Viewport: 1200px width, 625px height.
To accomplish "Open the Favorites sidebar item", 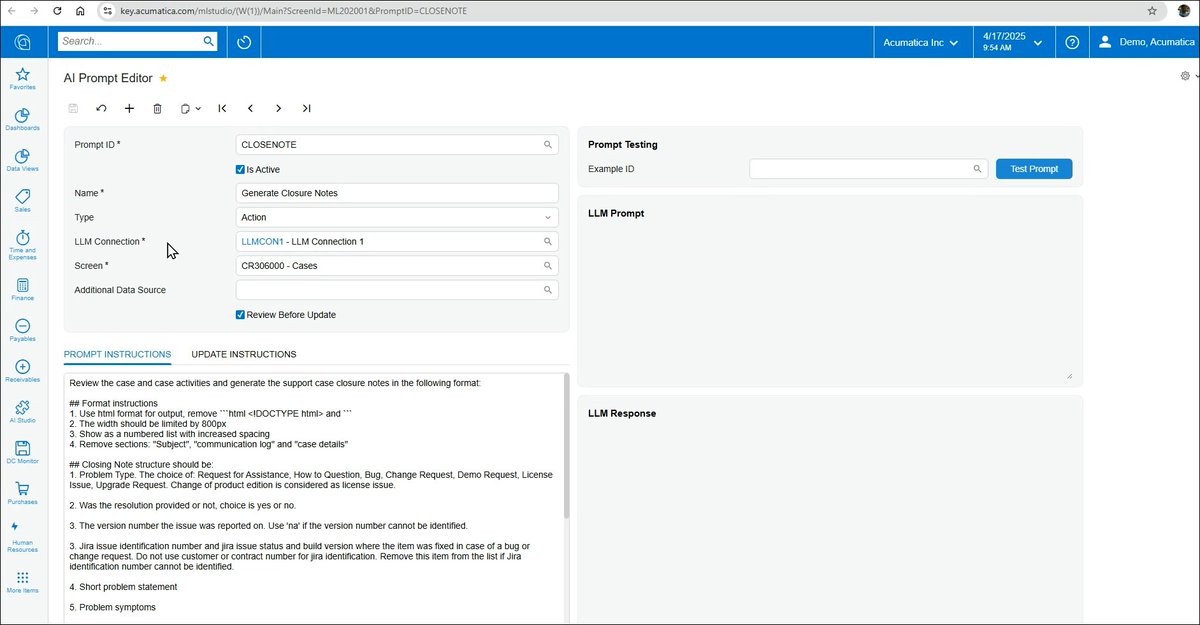I will tap(22, 79).
